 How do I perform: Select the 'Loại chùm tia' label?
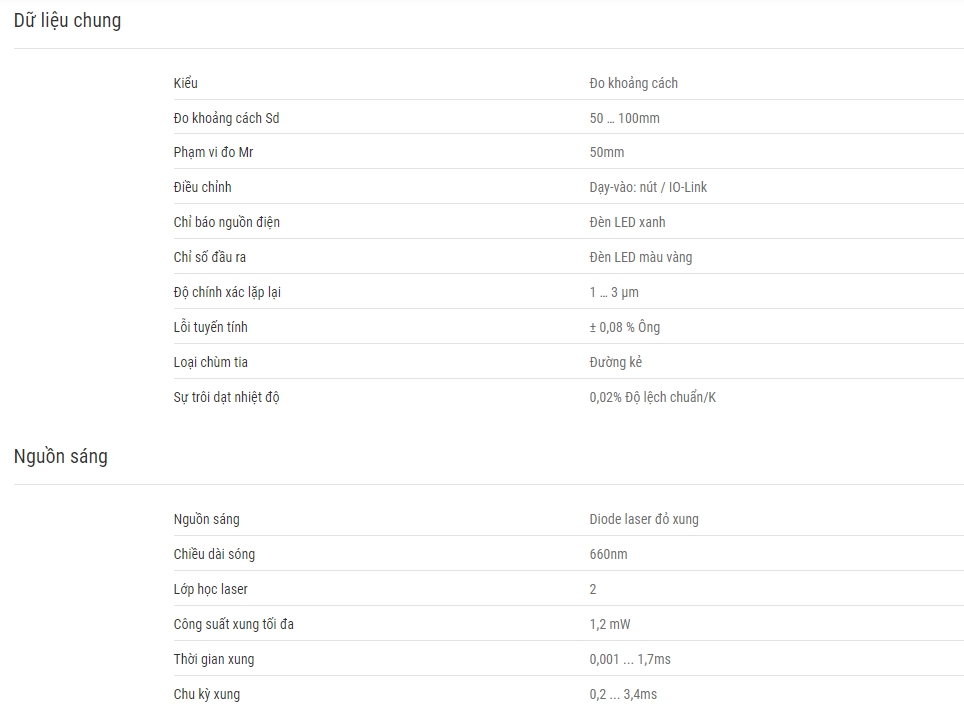210,362
